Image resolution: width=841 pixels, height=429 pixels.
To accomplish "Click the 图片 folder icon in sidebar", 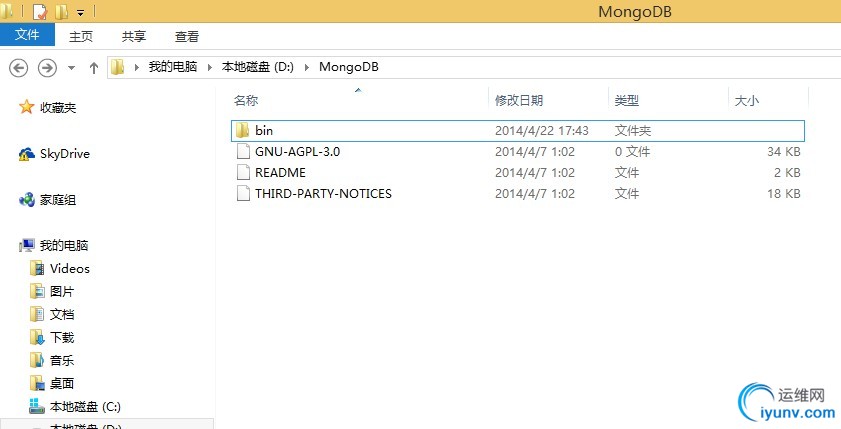I will tap(37, 291).
